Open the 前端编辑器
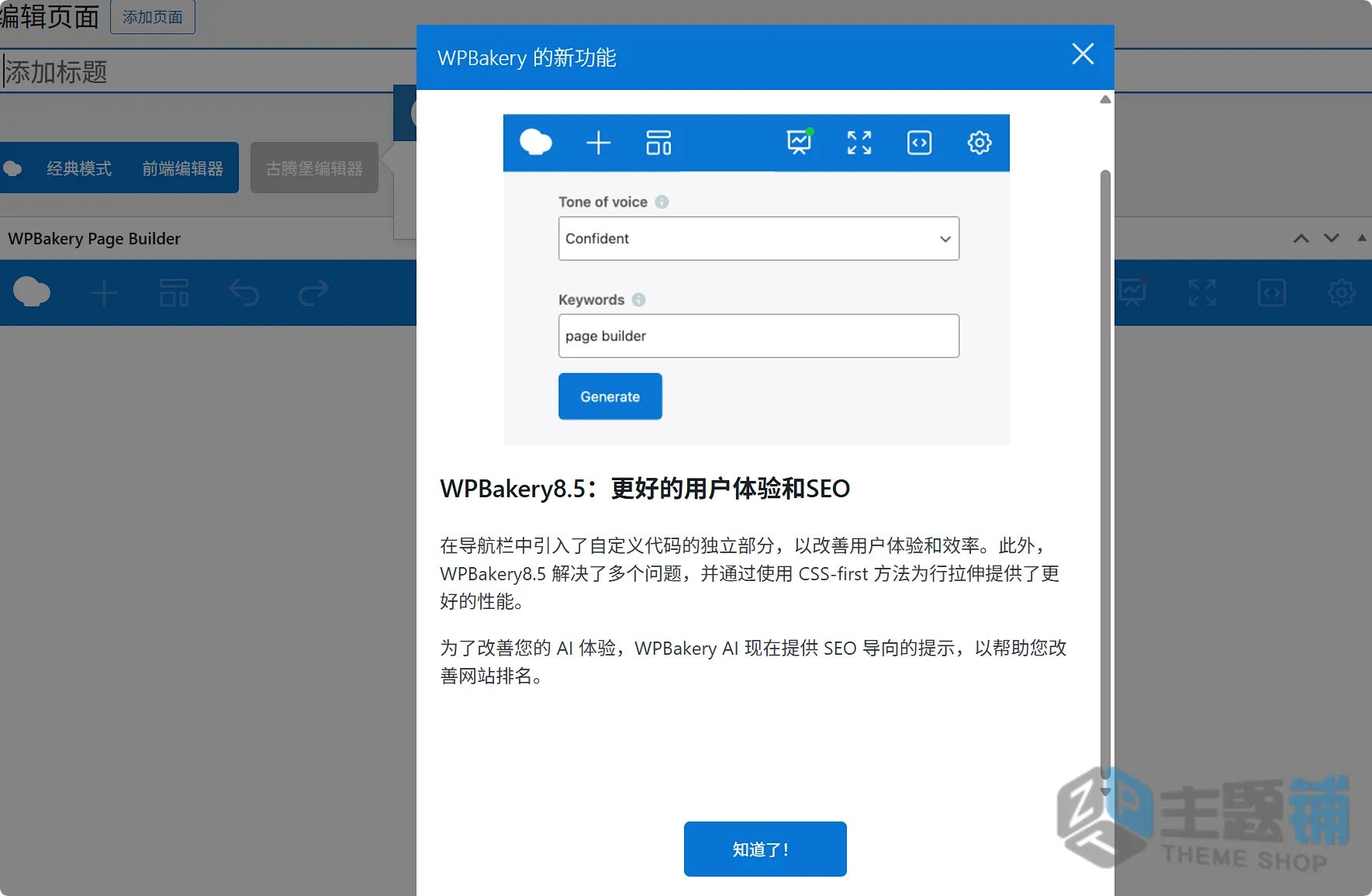This screenshot has width=1372, height=896. (x=183, y=168)
